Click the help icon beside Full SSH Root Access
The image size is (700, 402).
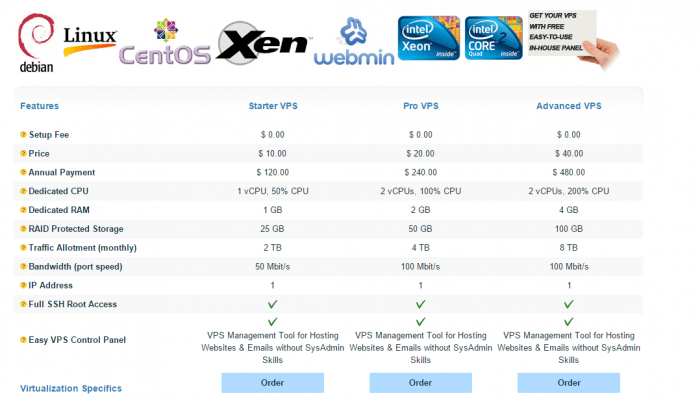click(x=23, y=304)
